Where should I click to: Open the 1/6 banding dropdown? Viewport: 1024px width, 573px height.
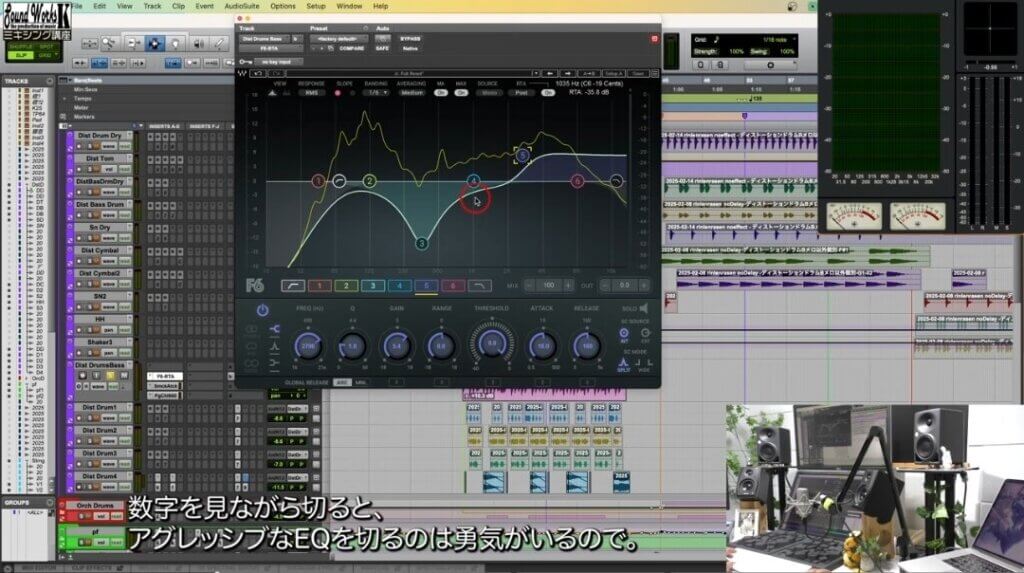377,93
